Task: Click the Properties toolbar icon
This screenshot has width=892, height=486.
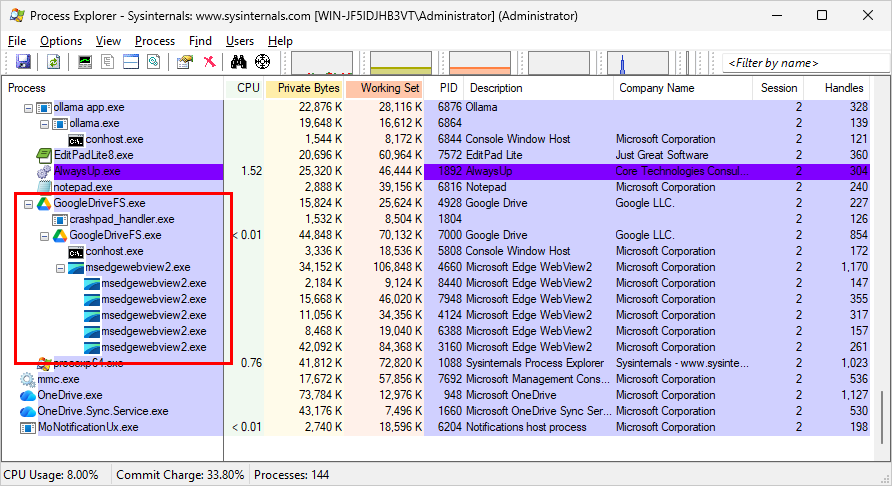Action: (x=185, y=62)
